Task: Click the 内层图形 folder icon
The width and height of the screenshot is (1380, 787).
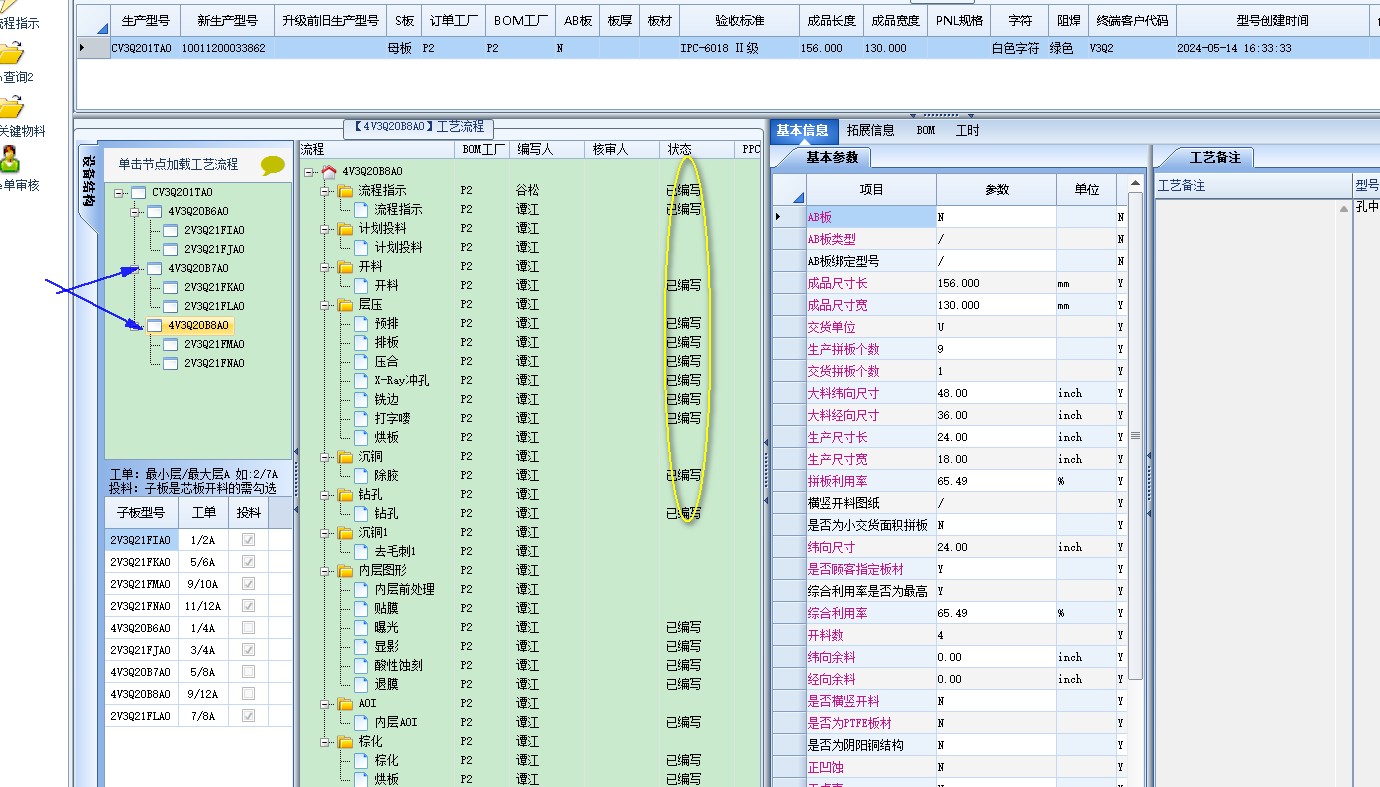Action: click(345, 571)
